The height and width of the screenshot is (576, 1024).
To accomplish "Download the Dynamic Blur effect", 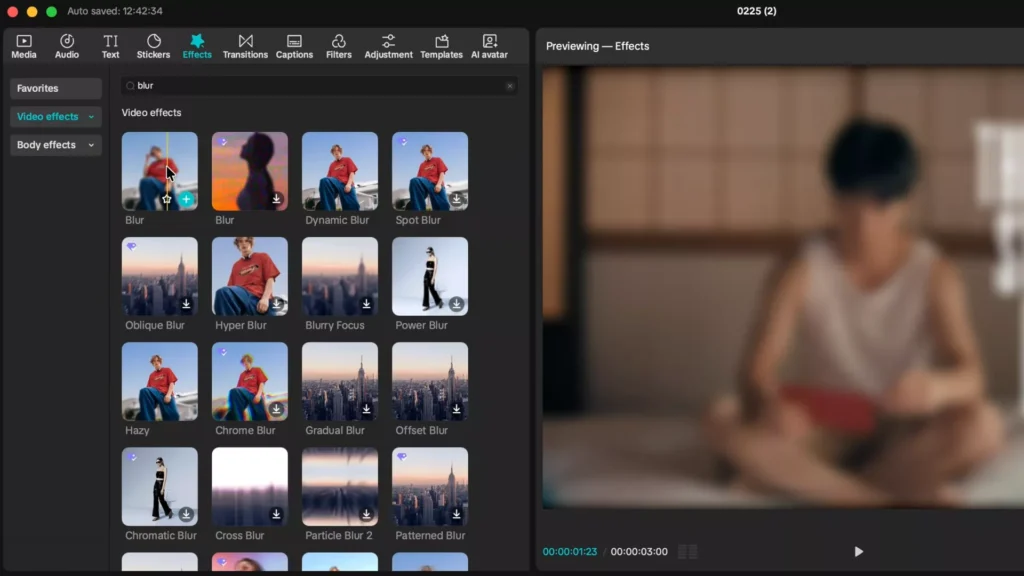I will click(367, 199).
